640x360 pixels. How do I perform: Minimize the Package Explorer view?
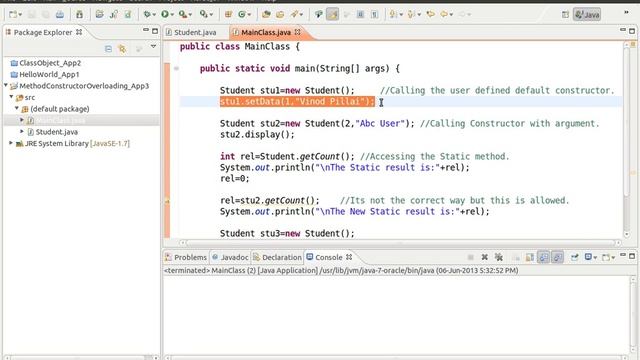tap(146, 30)
